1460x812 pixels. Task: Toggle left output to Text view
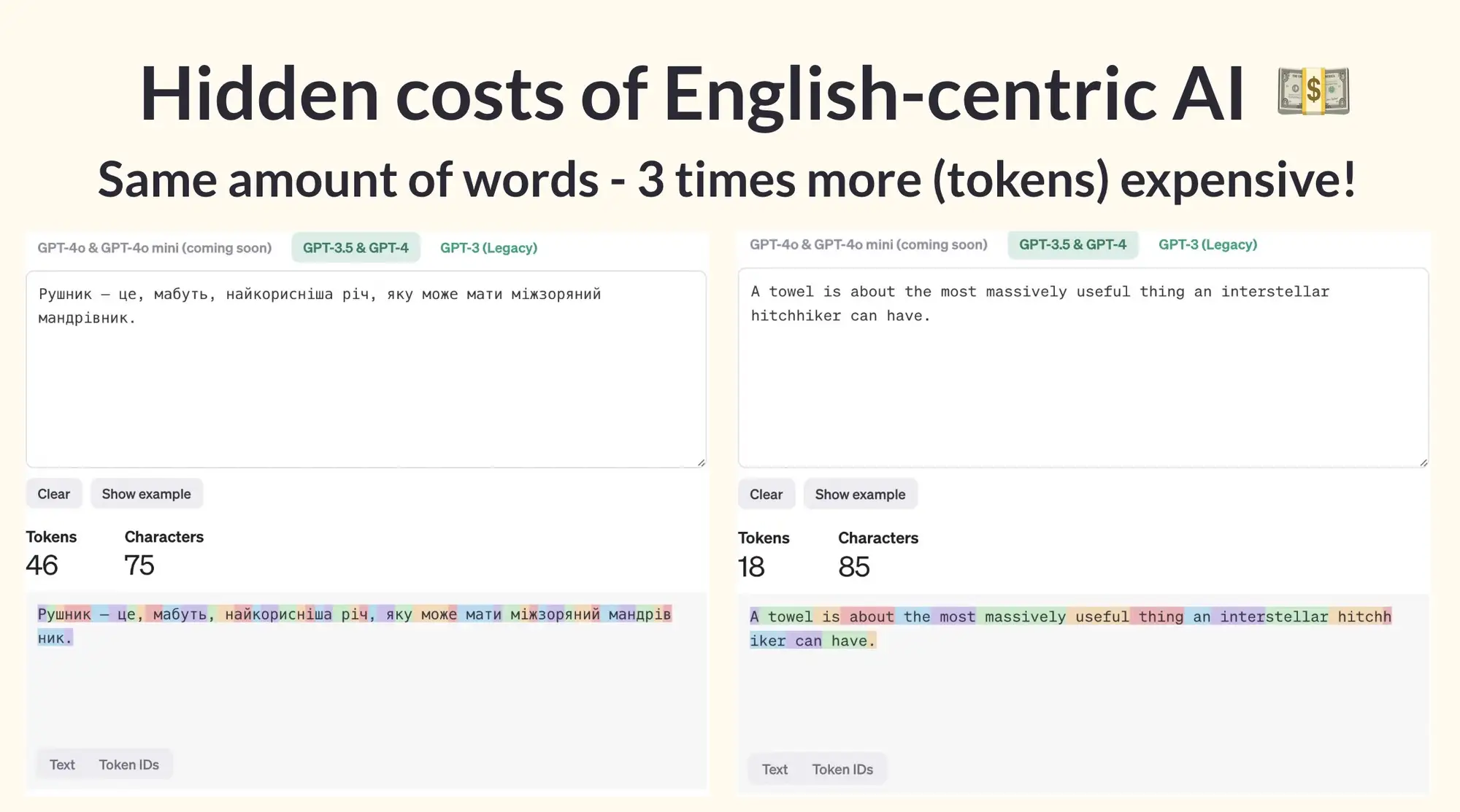(62, 765)
